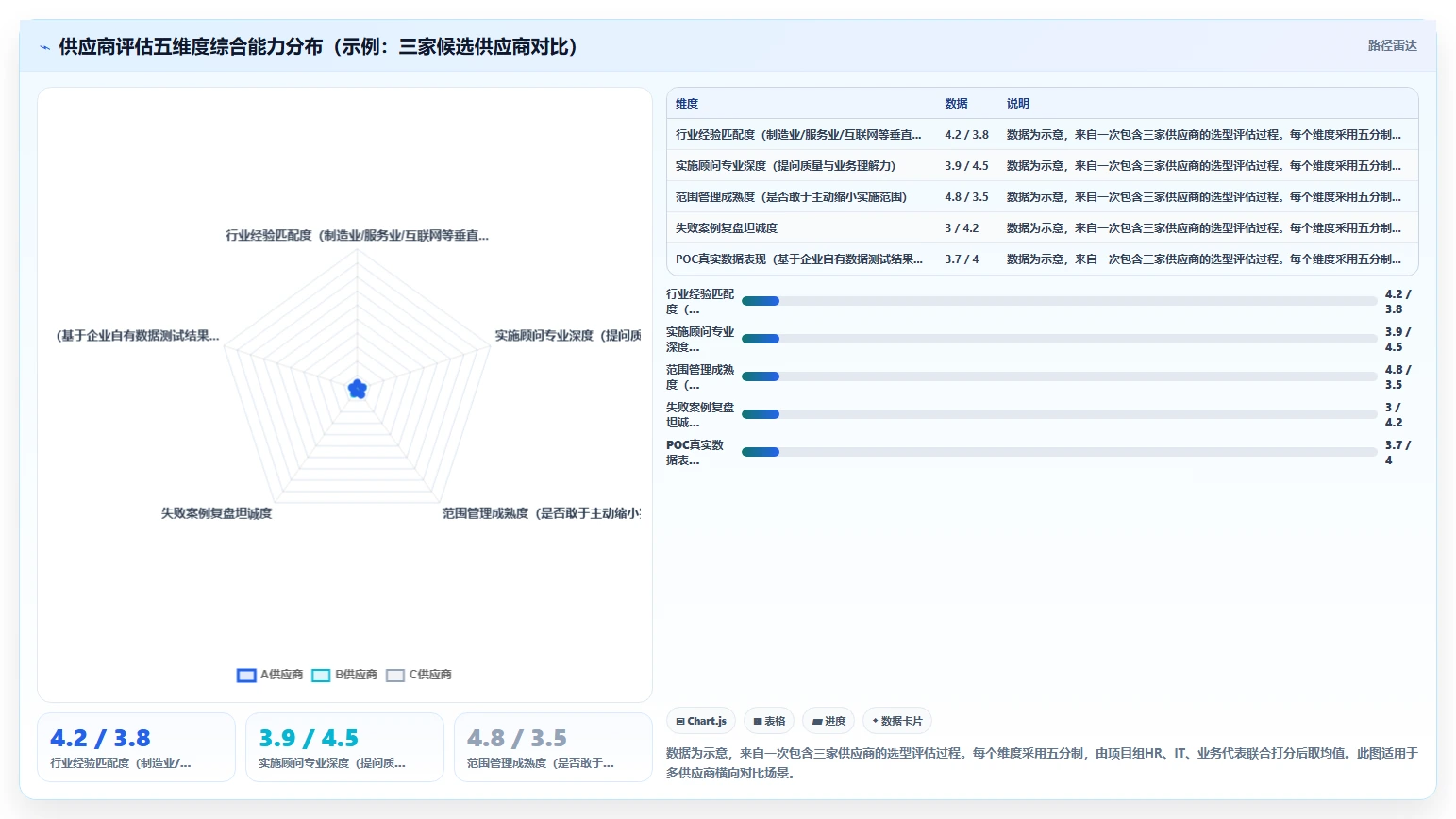Click the footer description paragraph 数据为示意

pos(1042,763)
